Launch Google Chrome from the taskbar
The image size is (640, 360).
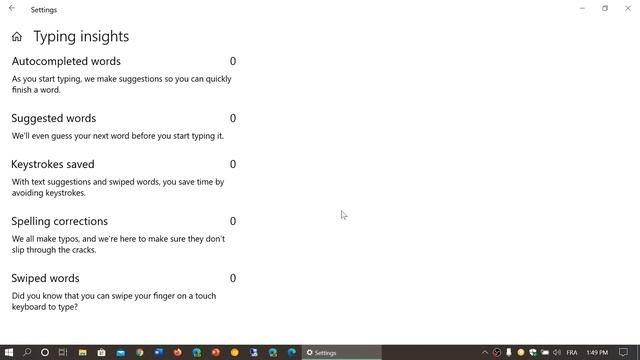coord(140,352)
